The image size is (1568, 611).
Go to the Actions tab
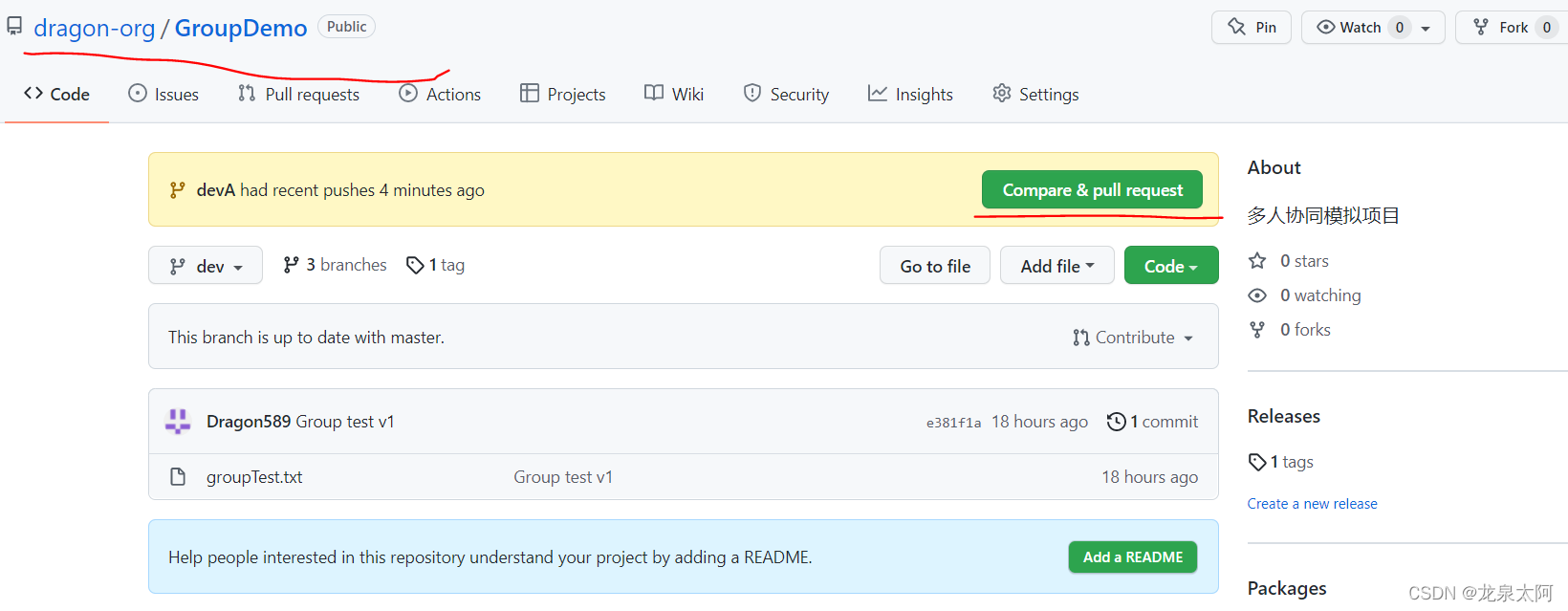440,94
